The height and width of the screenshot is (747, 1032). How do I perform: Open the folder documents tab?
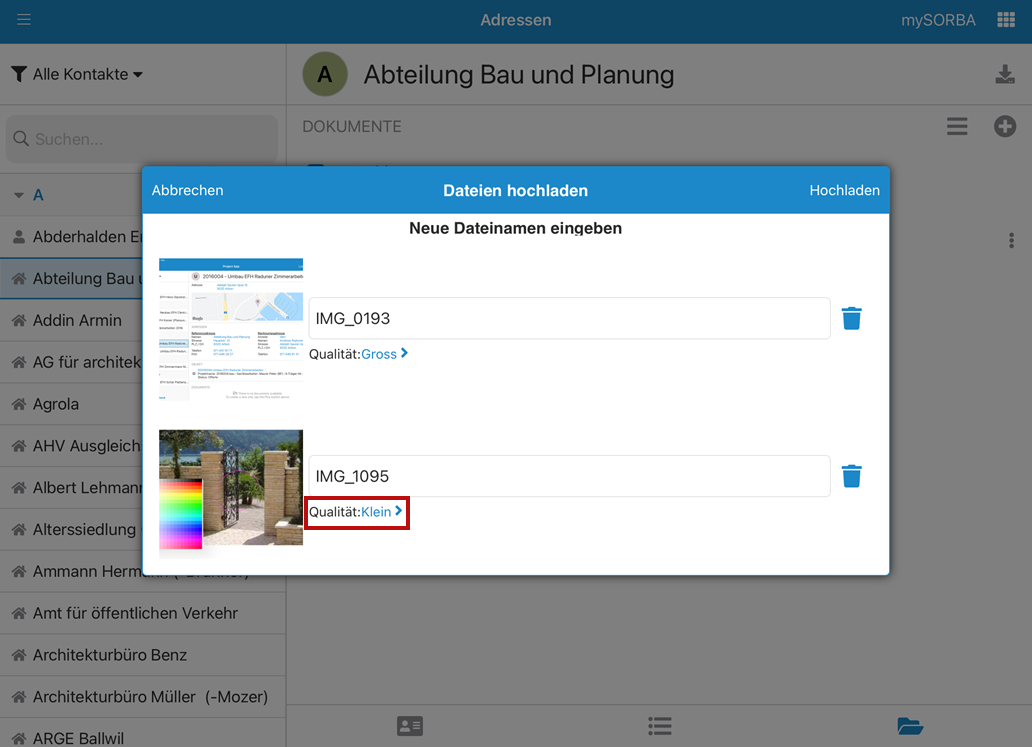(909, 726)
